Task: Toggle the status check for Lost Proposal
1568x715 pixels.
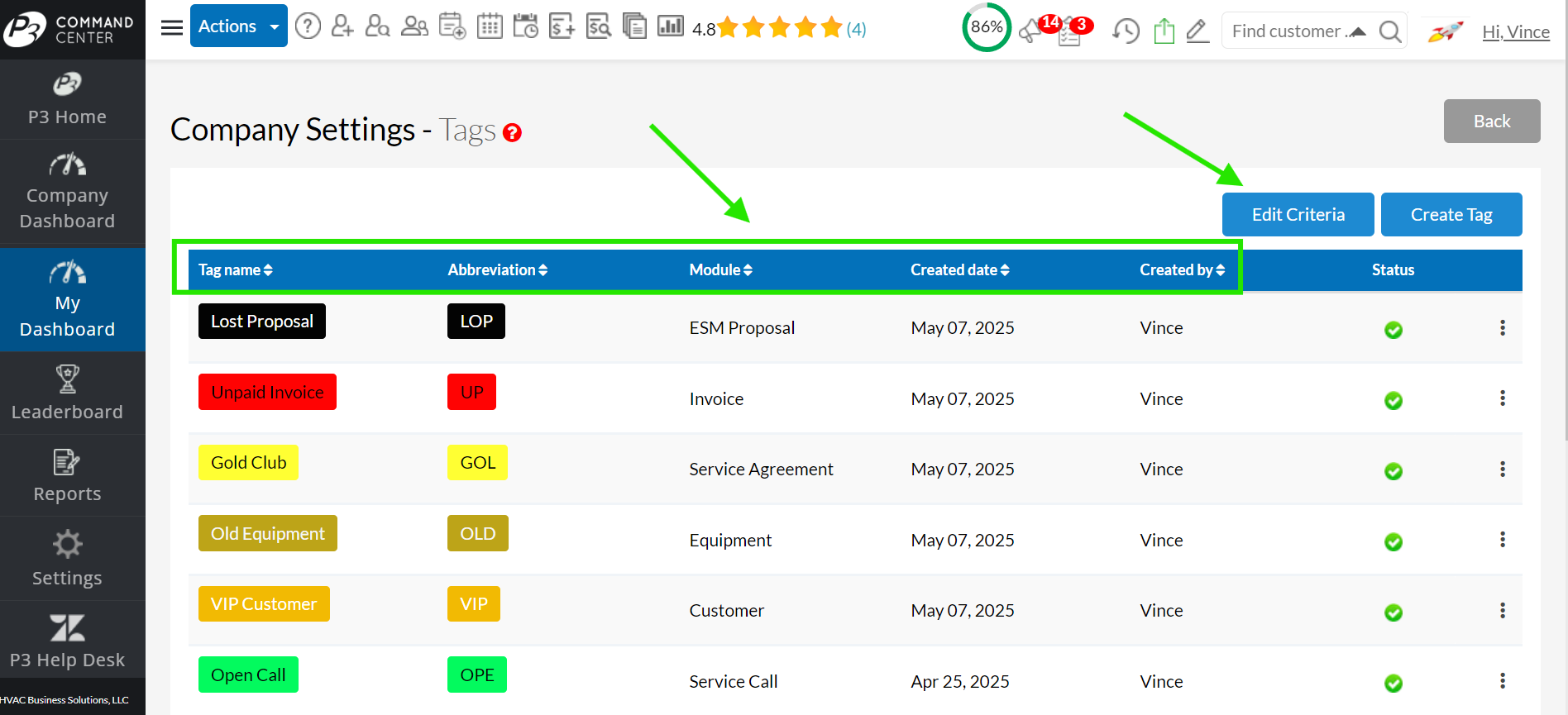Action: click(1393, 330)
